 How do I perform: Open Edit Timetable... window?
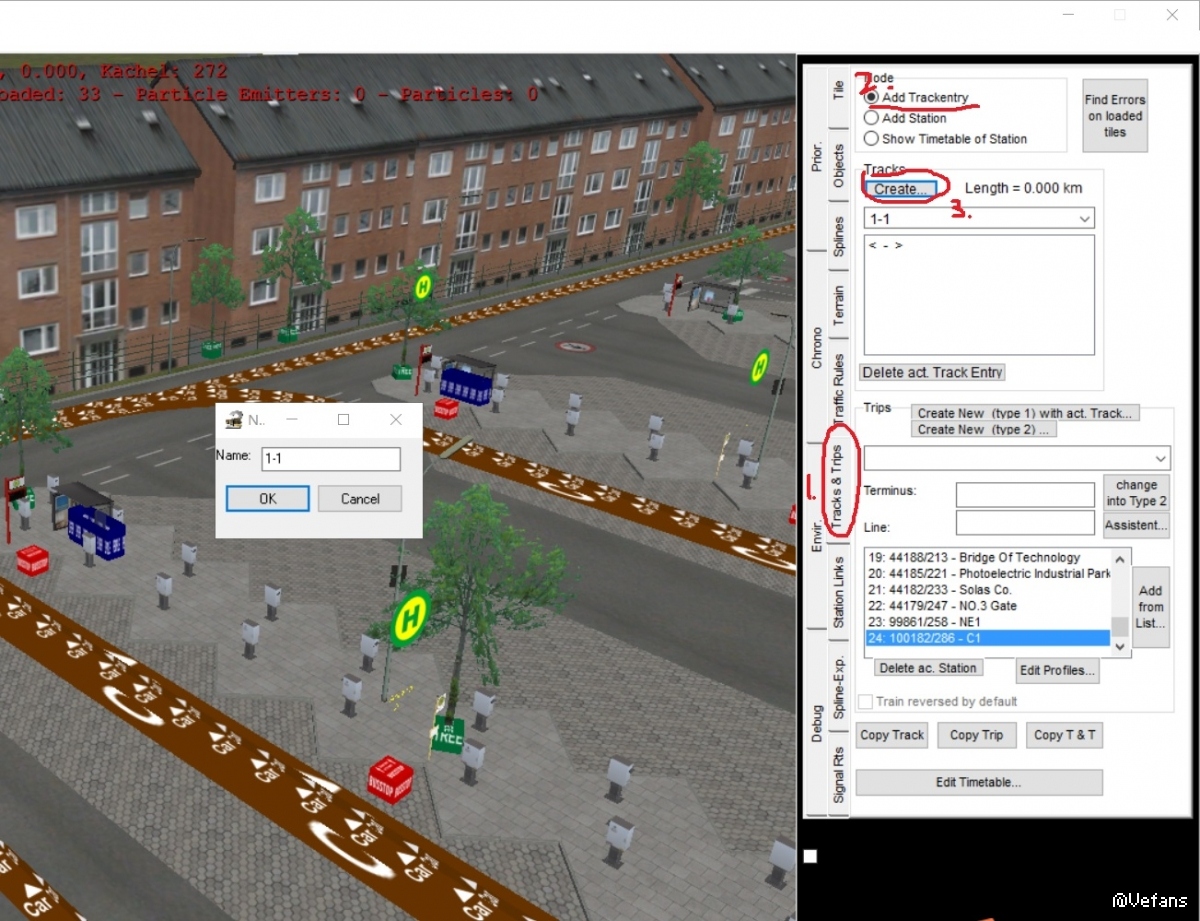point(978,782)
